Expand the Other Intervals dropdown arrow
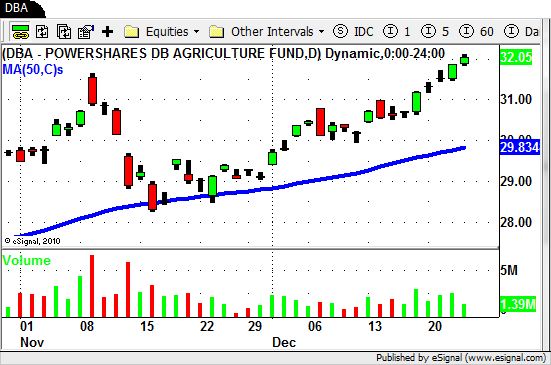551x365 pixels. (x=322, y=32)
